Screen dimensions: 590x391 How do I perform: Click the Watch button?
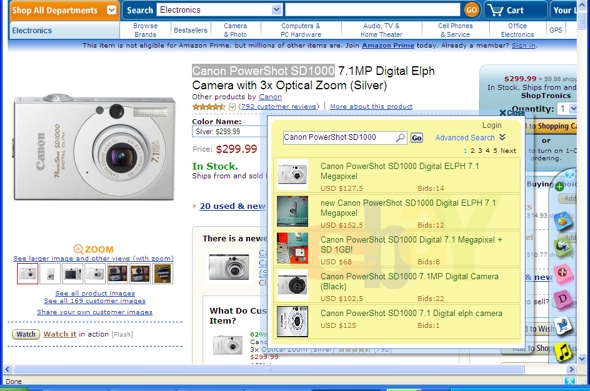coord(26,334)
